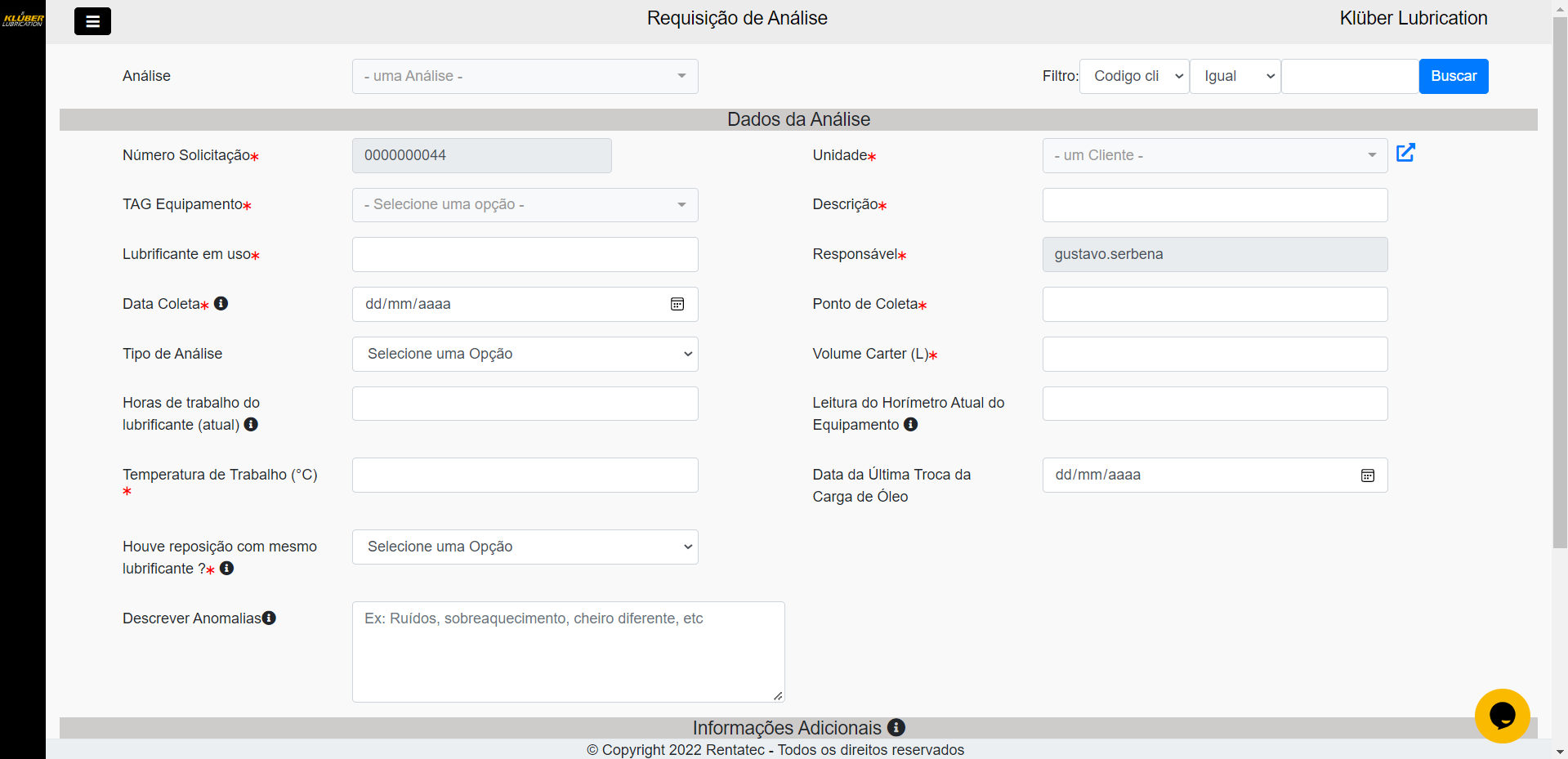Open the chat support bubble
Screen dimensions: 1568x759
click(1502, 716)
